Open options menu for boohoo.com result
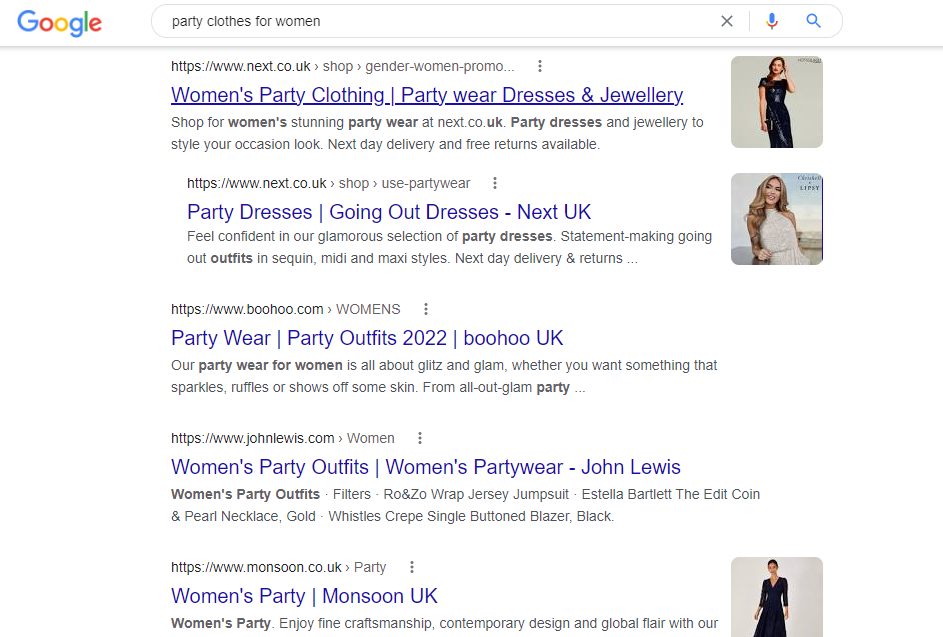Viewport: 943px width, 637px height. coord(425,309)
